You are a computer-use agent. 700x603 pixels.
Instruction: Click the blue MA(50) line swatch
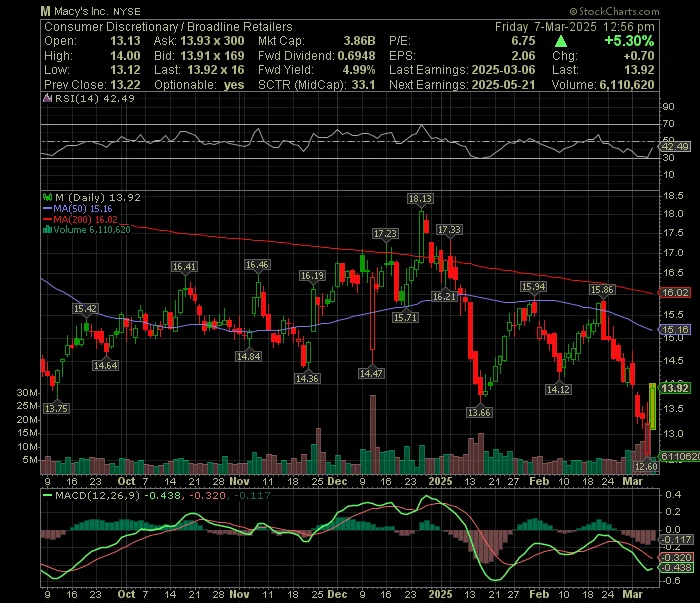[x=47, y=209]
